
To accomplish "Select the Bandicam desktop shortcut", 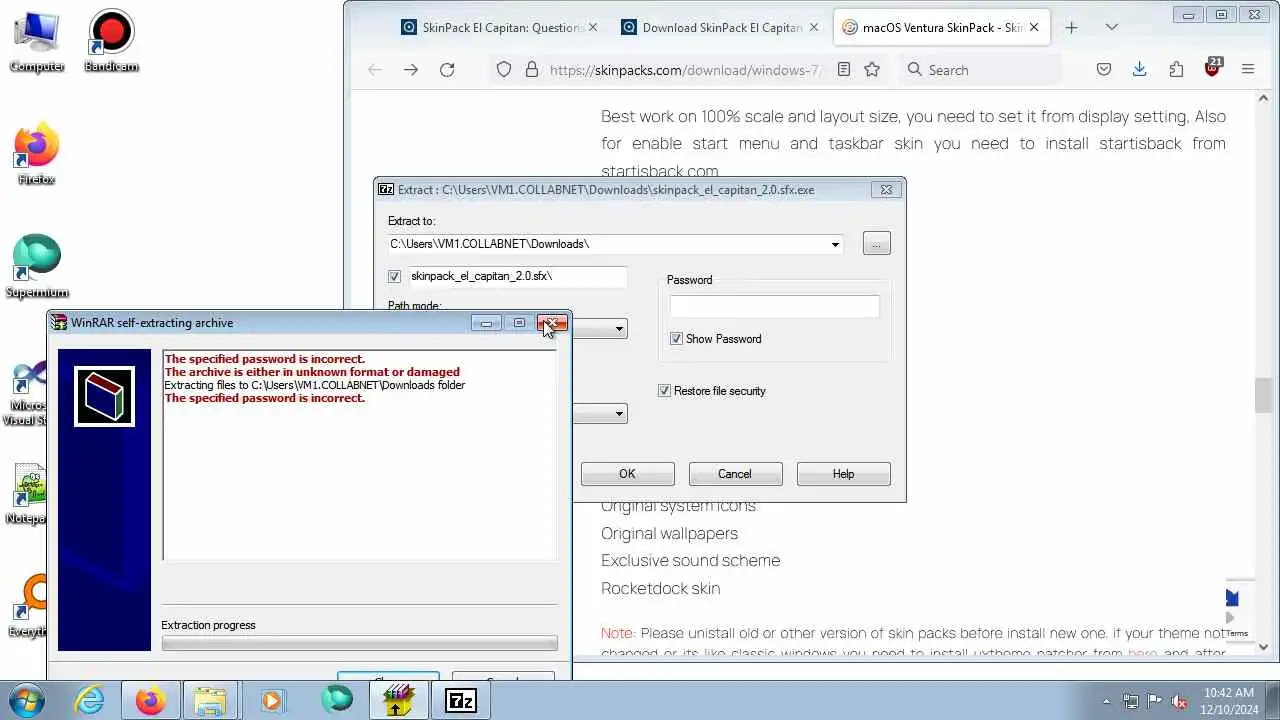I will [111, 41].
